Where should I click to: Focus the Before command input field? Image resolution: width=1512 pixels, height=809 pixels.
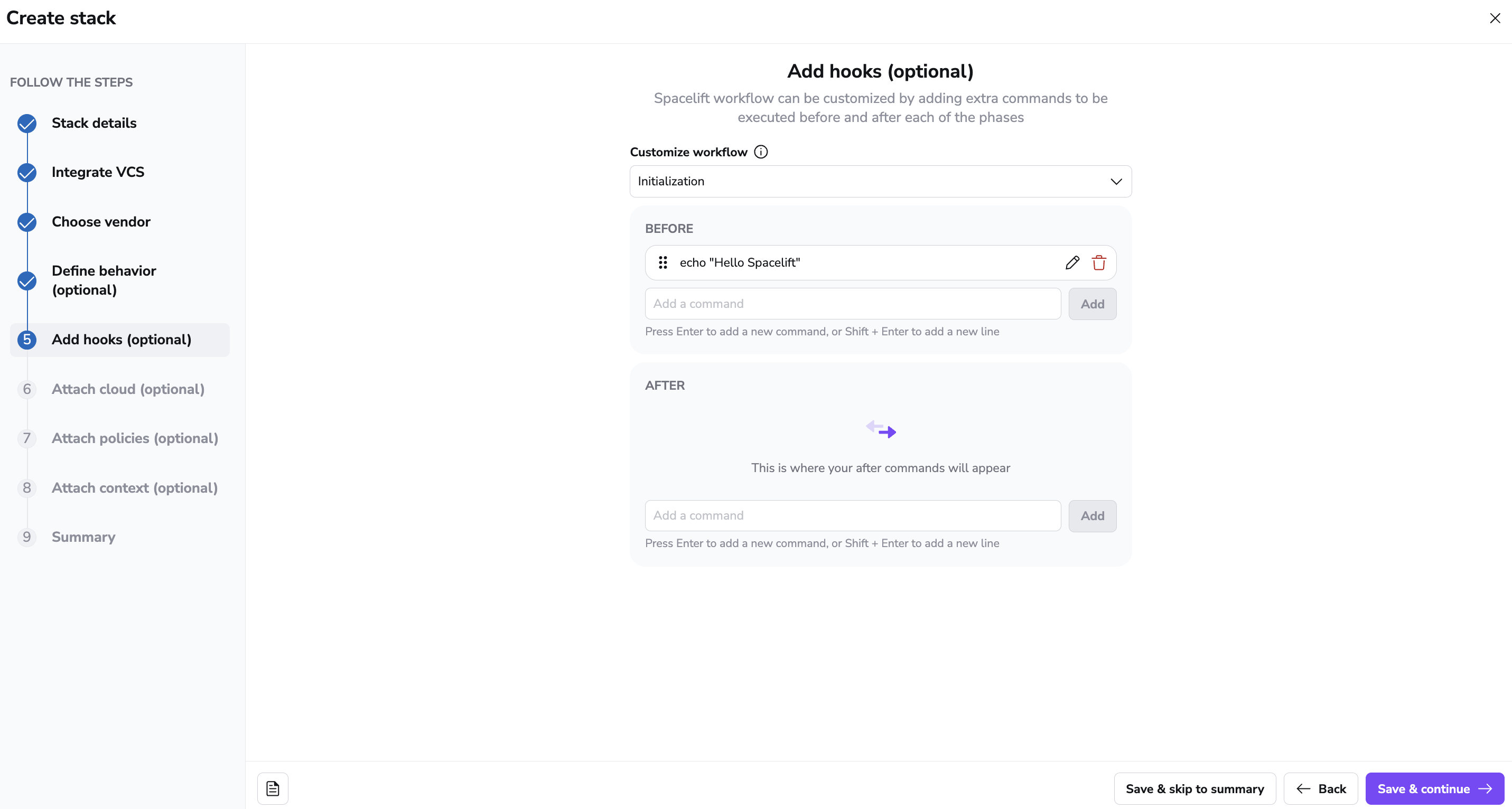[852, 304]
